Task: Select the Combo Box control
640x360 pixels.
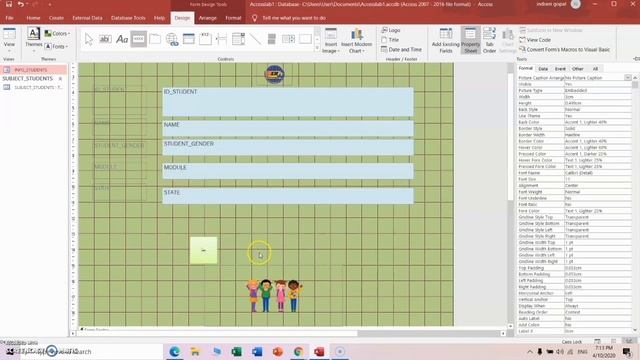Action: [238, 39]
